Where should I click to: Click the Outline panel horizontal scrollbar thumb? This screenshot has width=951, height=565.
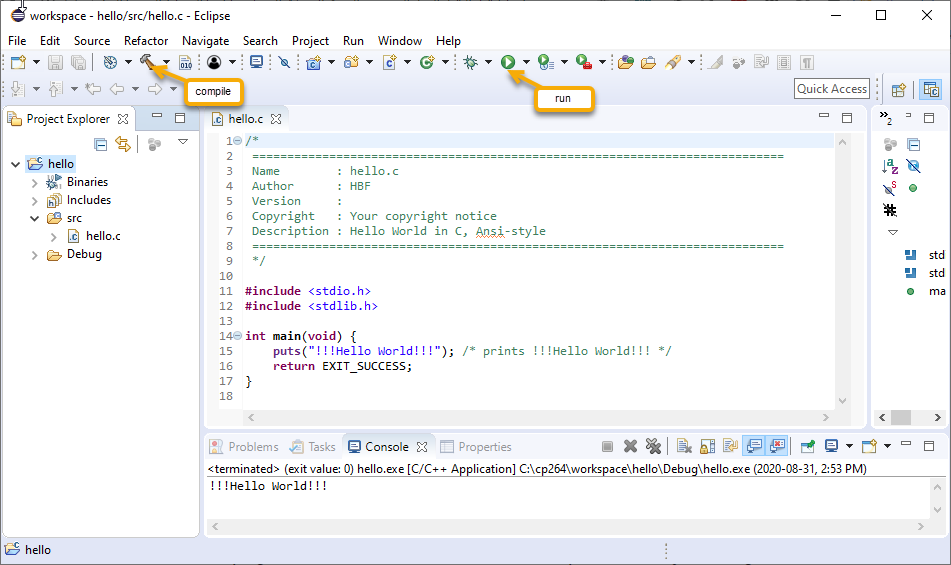click(901, 417)
